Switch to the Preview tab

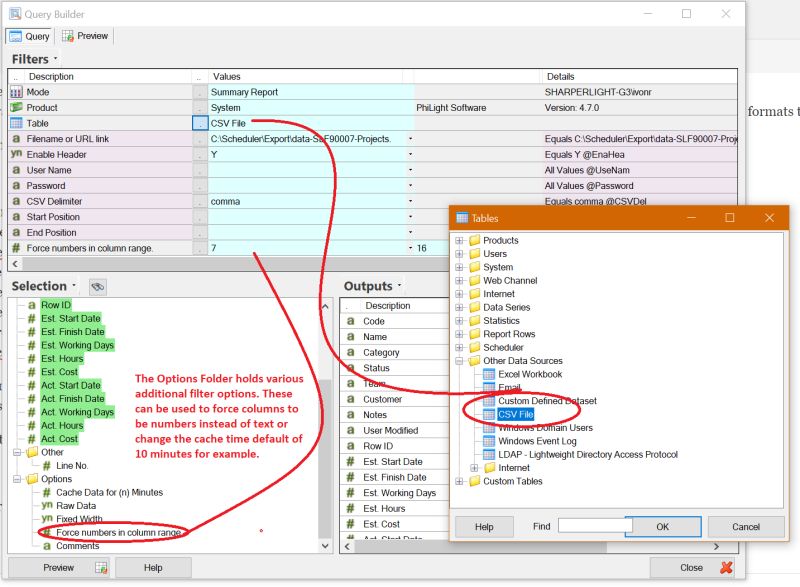click(85, 35)
